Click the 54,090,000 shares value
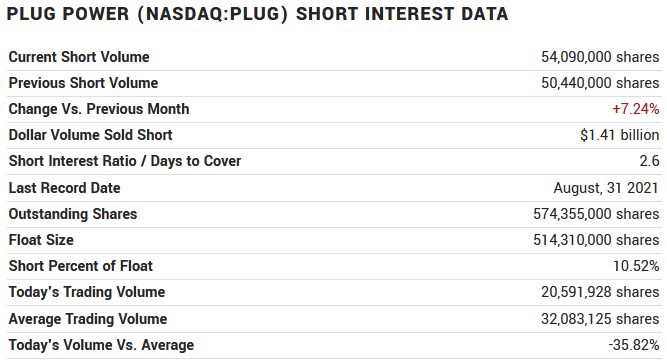 point(600,57)
